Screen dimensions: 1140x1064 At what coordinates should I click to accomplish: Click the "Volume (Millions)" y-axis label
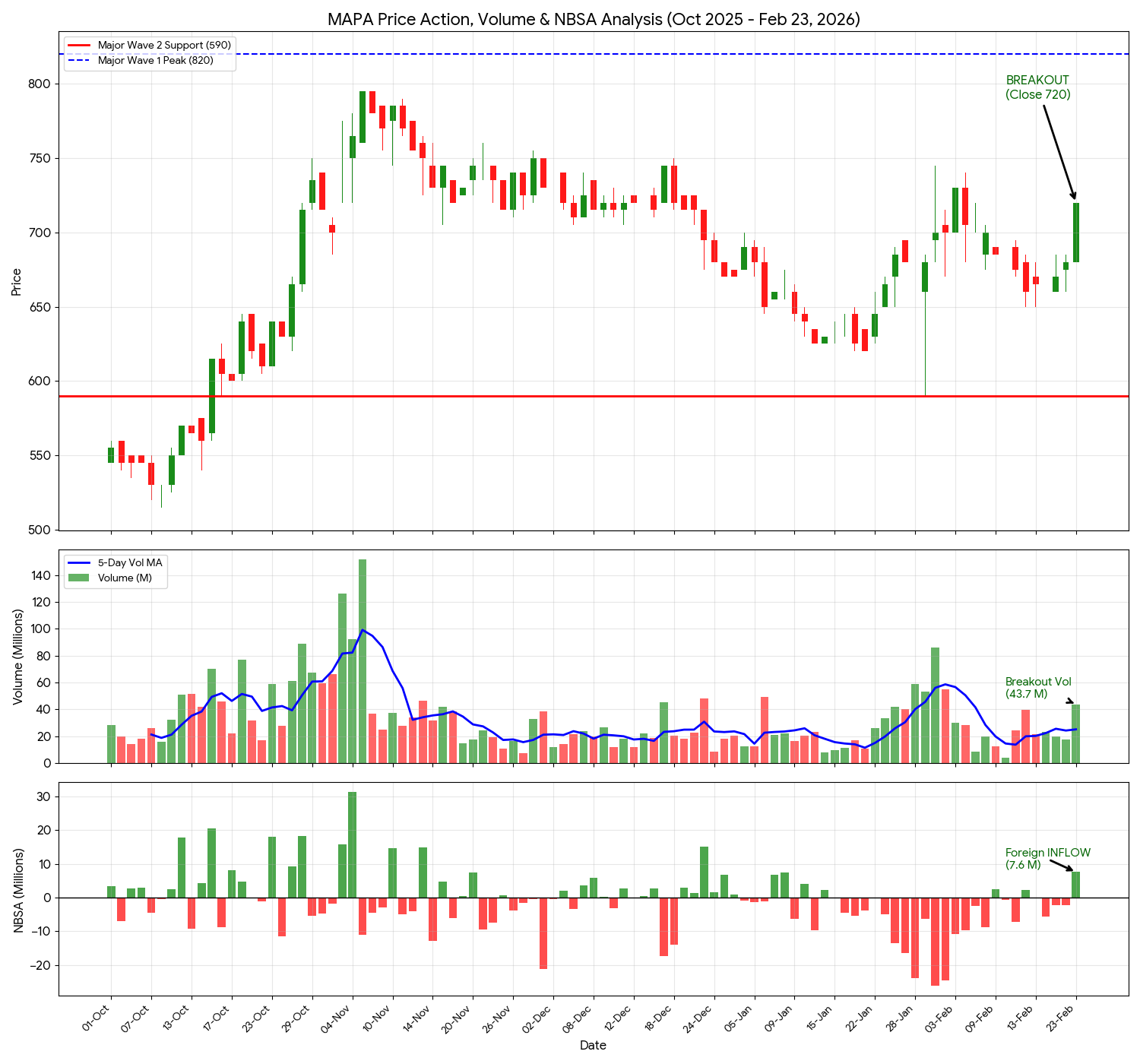point(17,657)
